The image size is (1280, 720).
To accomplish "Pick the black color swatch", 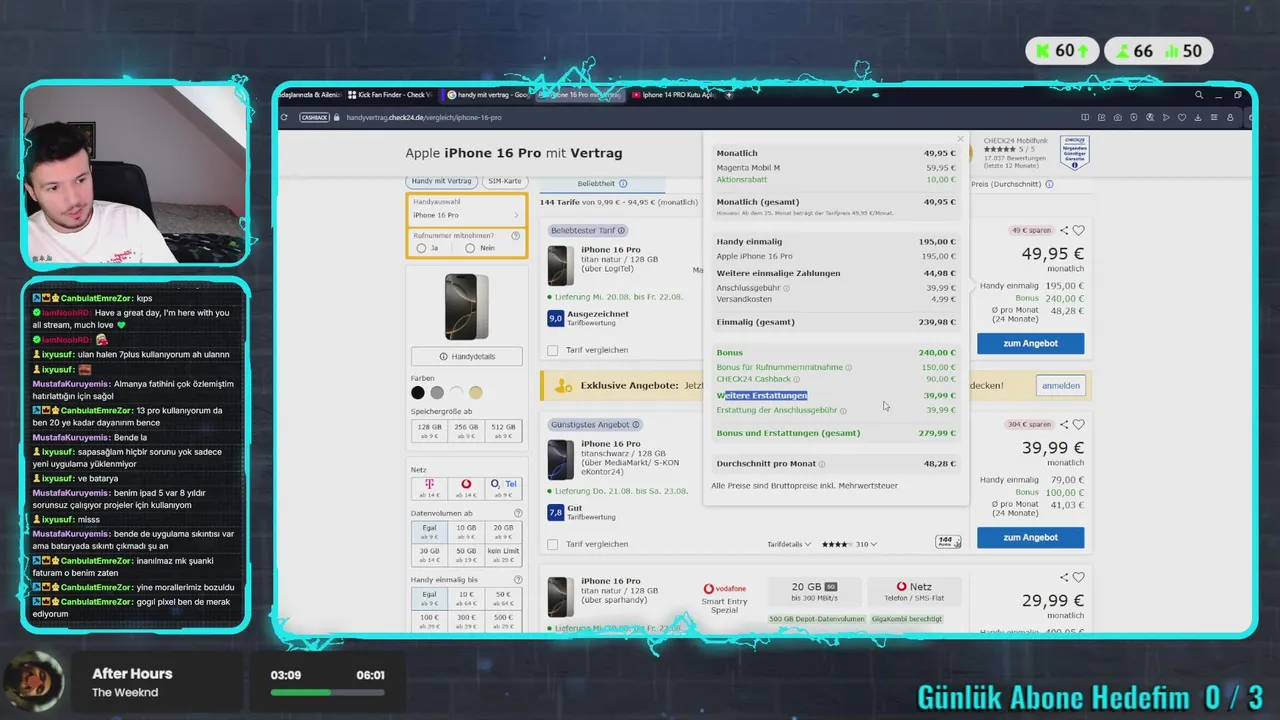I will 418,392.
